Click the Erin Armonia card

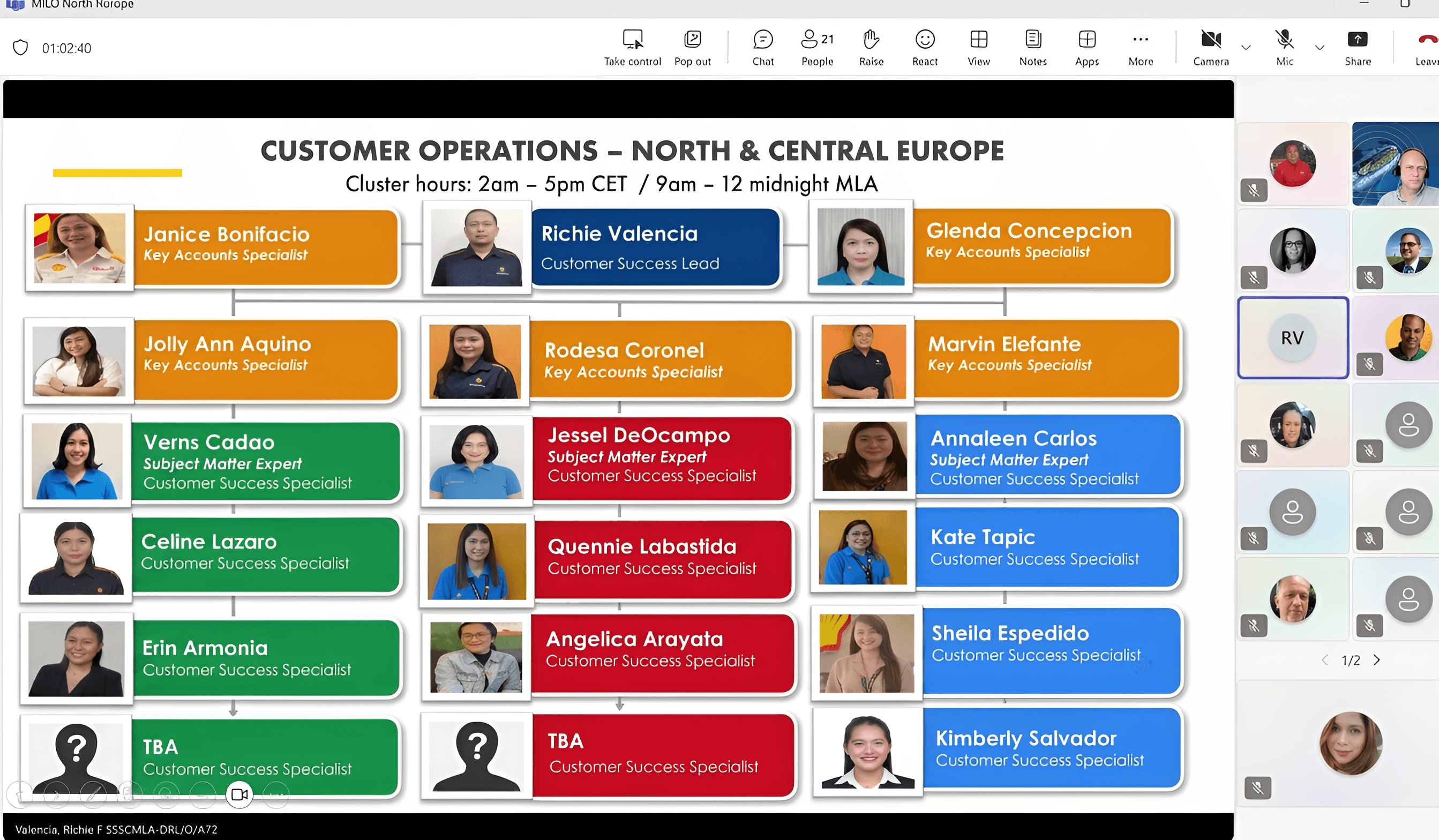click(210, 658)
